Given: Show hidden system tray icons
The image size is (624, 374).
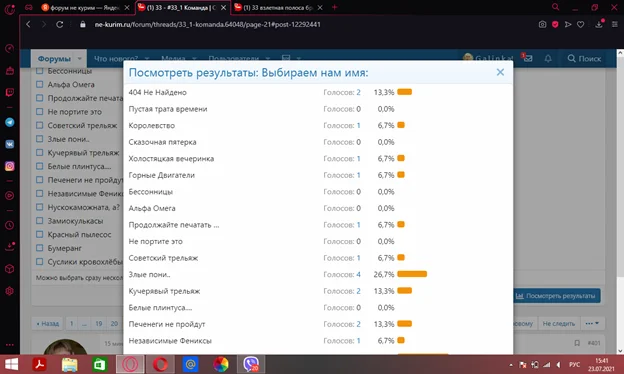Looking at the screenshot, I should (511, 364).
